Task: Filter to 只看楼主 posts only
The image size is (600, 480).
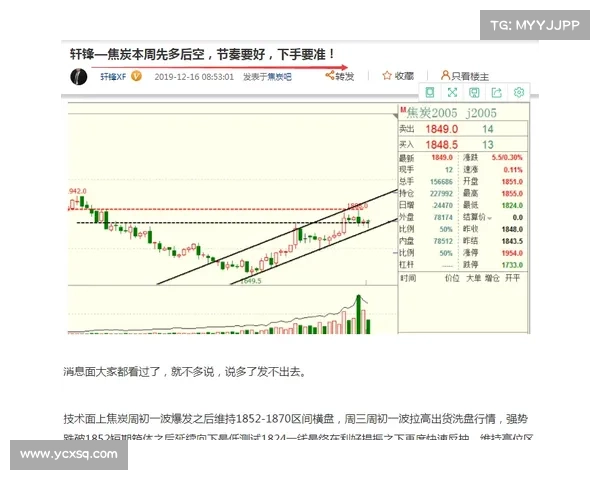Action: [465, 76]
